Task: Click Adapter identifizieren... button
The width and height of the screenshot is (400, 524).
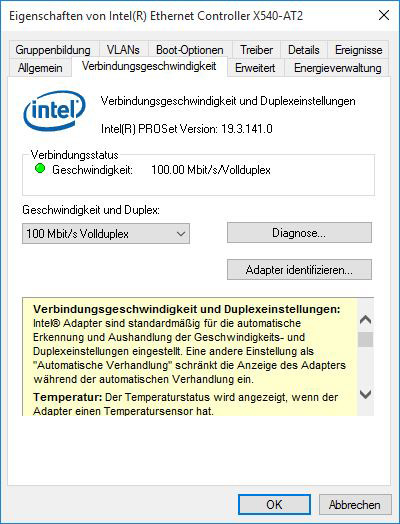Action: tap(299, 269)
